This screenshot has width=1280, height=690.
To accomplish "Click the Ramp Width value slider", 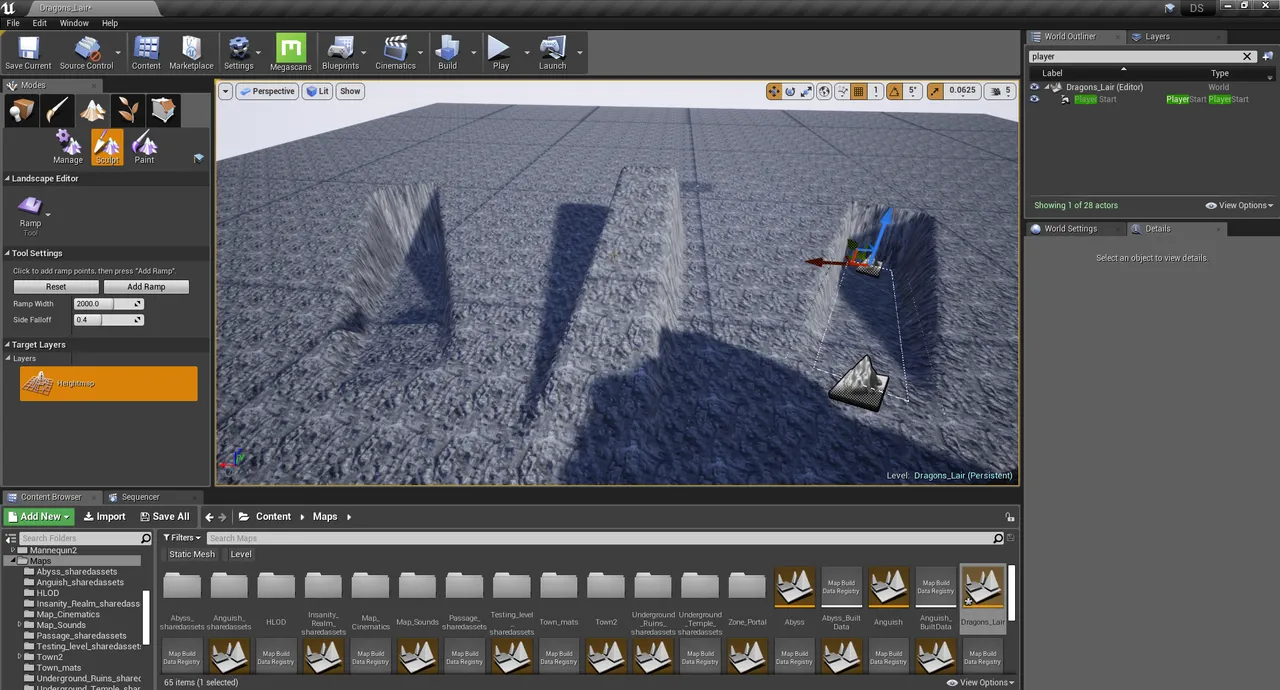I will 108,304.
